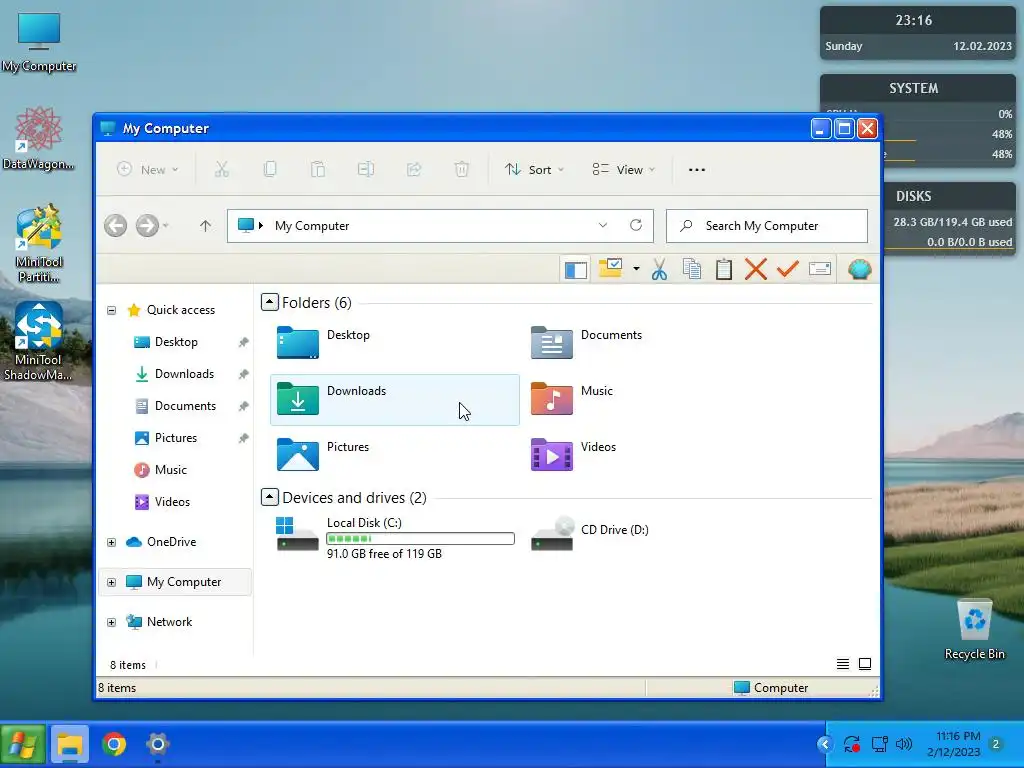1024x768 pixels.
Task: Open the New dropdown menu
Action: click(148, 170)
